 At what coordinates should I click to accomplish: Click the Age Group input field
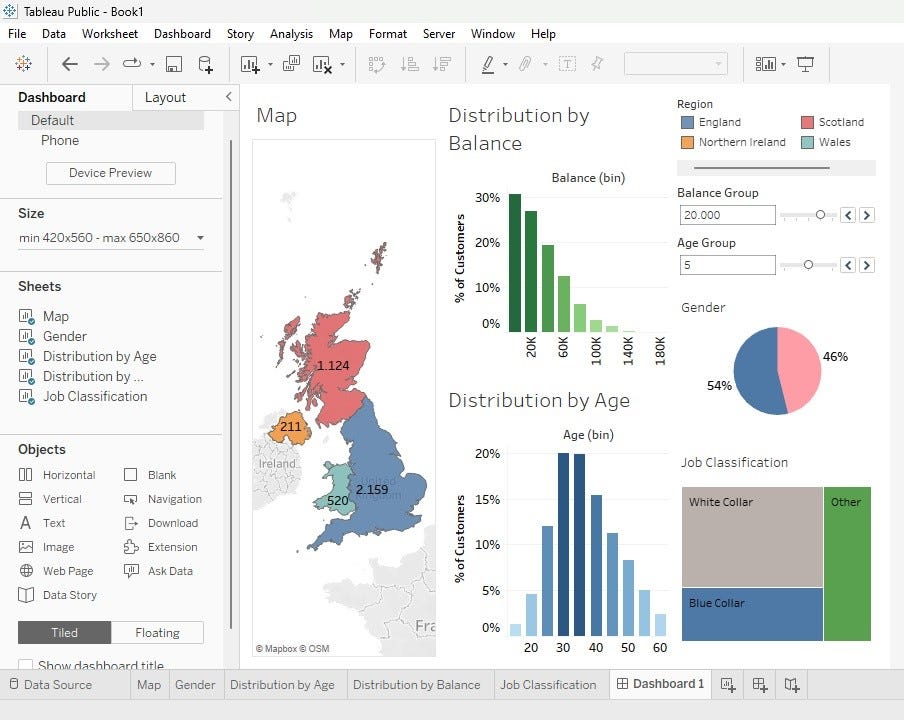point(727,265)
